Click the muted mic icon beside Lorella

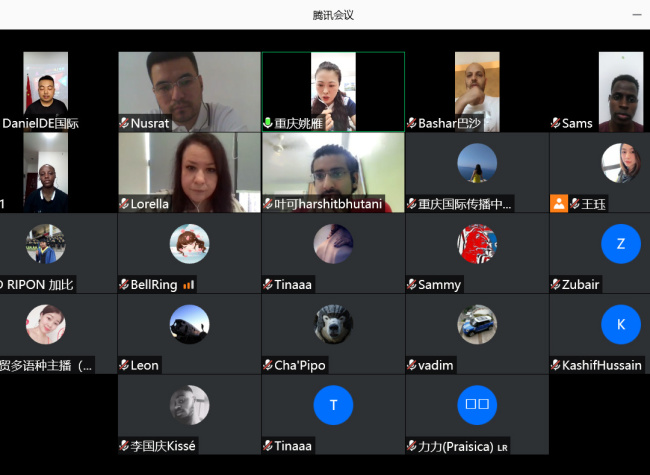[124, 203]
